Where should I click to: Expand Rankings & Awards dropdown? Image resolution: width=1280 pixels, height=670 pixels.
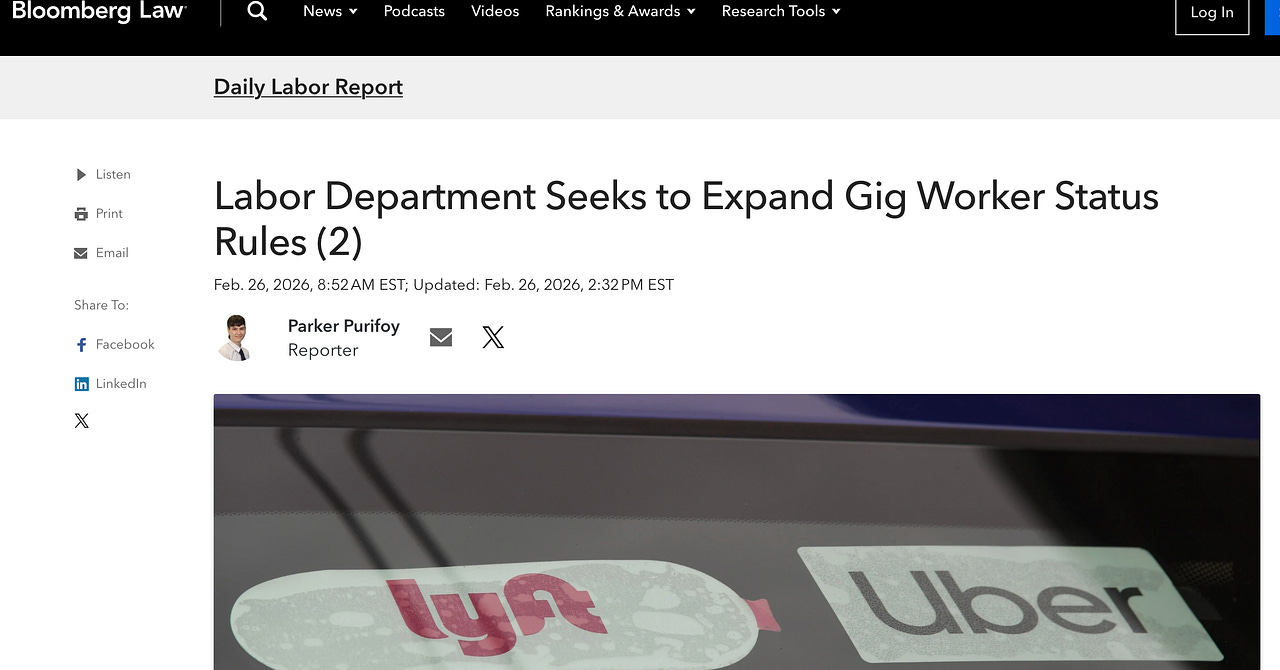click(x=620, y=11)
